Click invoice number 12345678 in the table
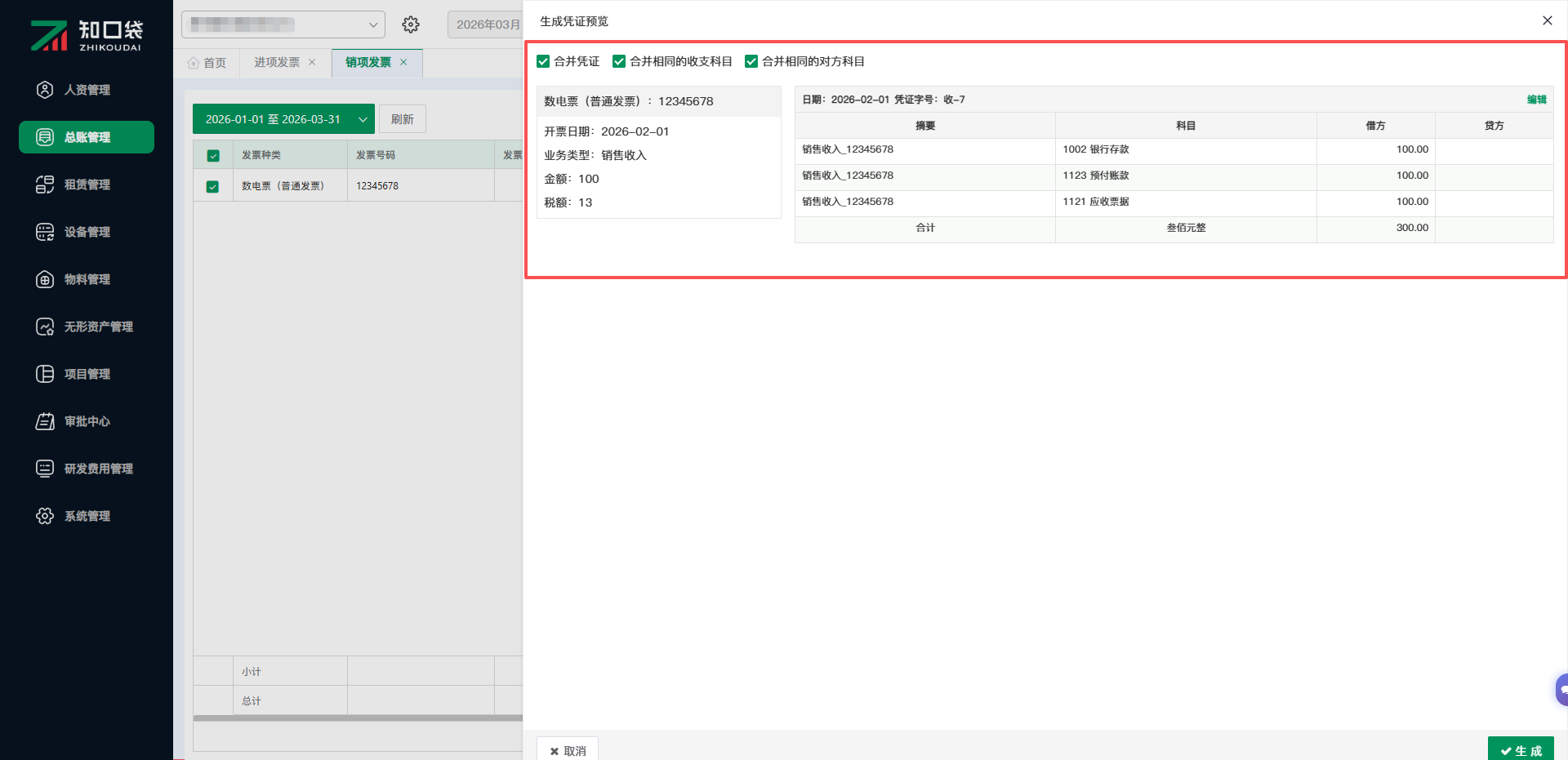1568x760 pixels. coord(377,186)
